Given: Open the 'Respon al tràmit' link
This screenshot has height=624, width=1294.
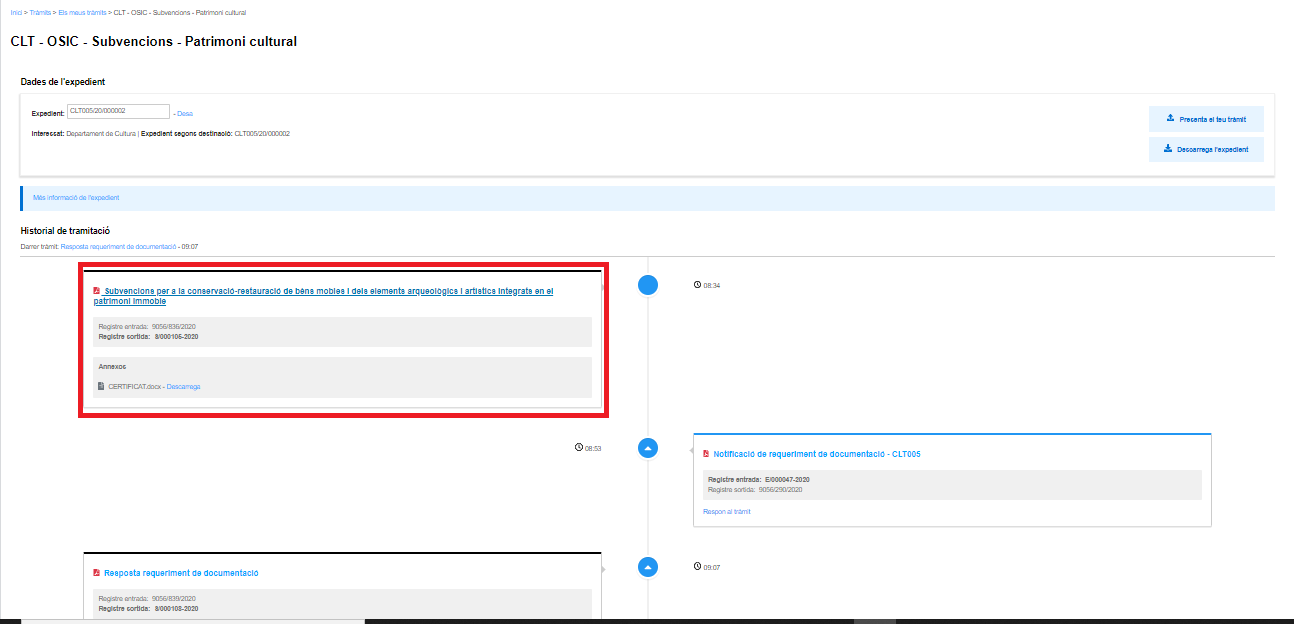Looking at the screenshot, I should (x=726, y=511).
